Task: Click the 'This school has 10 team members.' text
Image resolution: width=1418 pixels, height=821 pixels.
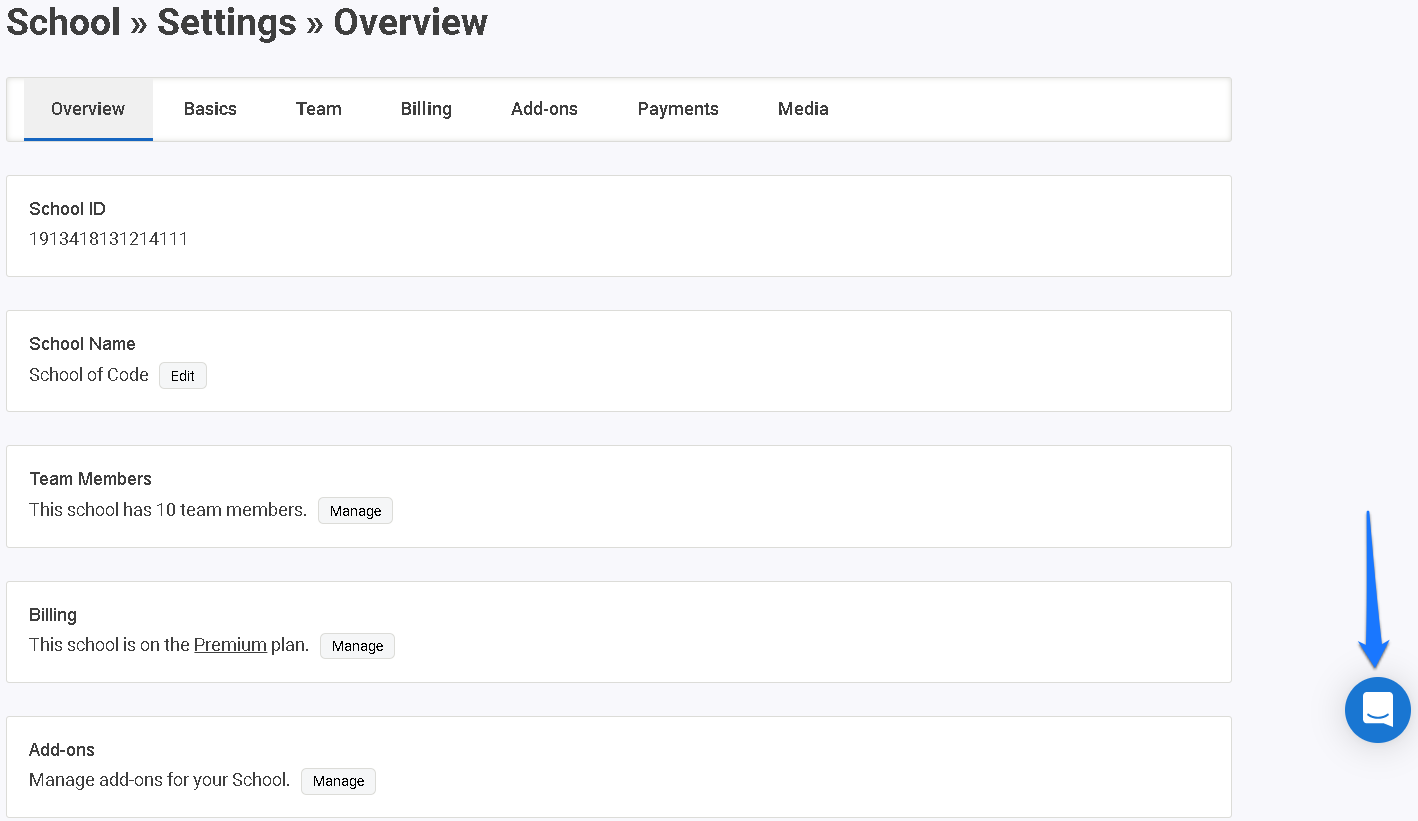Action: click(168, 510)
